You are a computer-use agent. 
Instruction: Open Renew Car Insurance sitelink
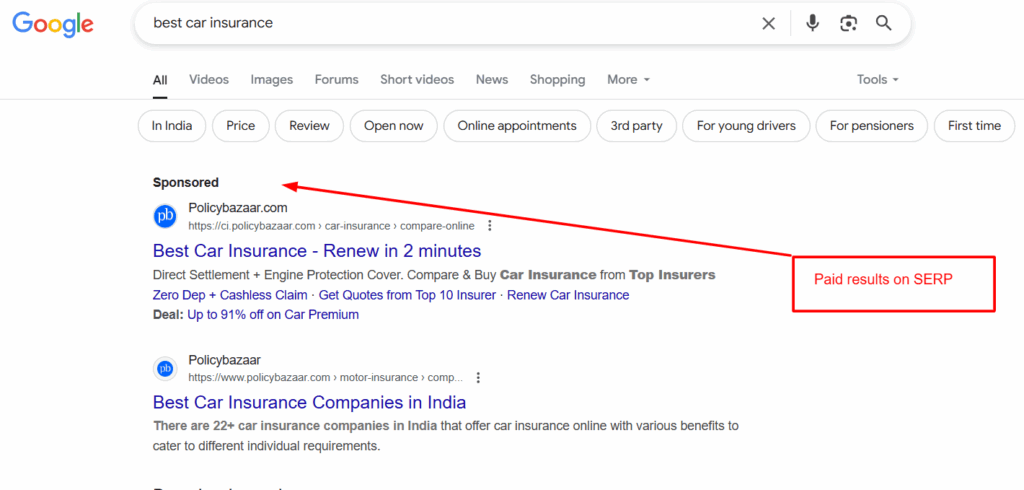pyautogui.click(x=568, y=295)
